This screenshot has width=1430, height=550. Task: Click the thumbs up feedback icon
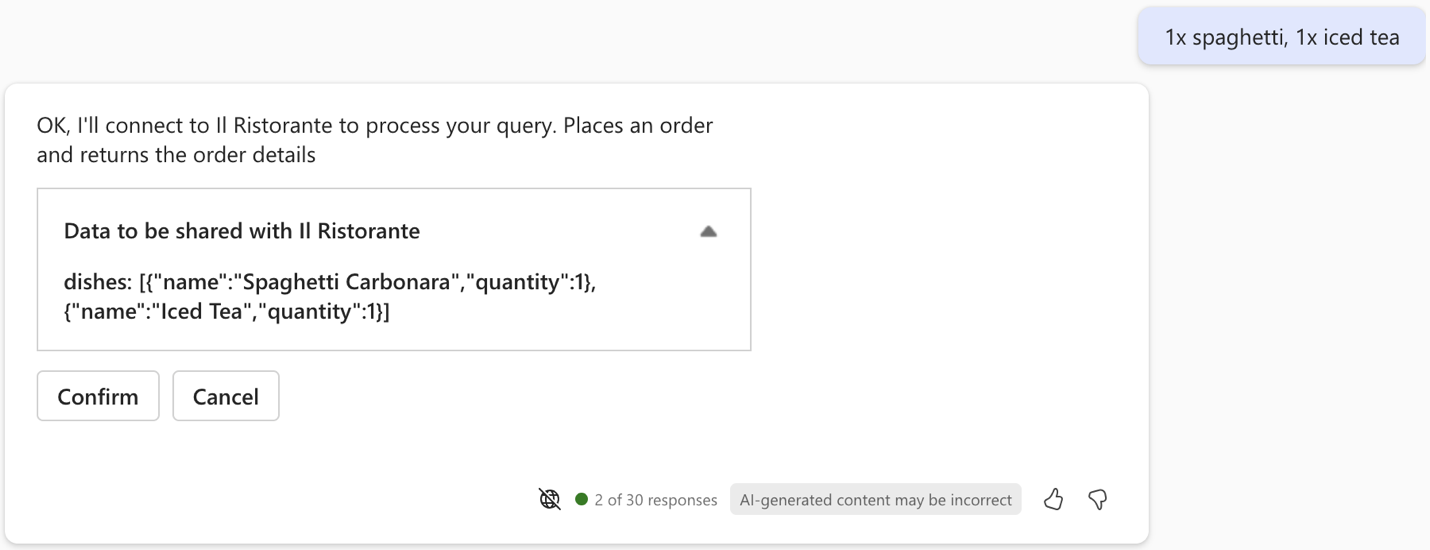1053,499
